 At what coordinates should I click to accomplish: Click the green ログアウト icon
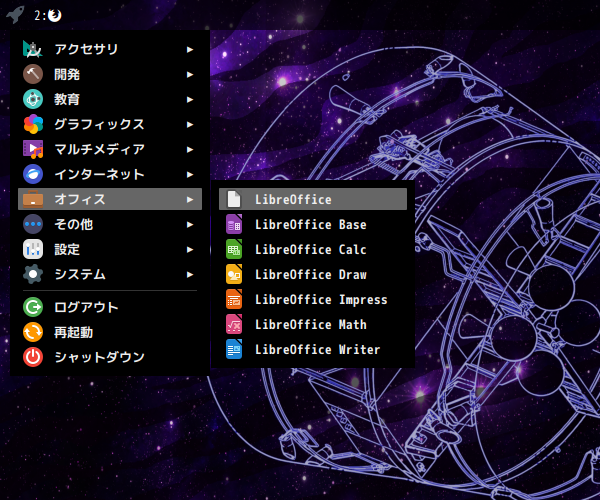(33, 307)
